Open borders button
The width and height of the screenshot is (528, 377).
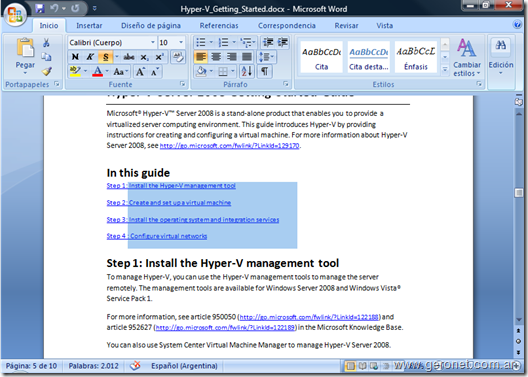click(x=222, y=71)
